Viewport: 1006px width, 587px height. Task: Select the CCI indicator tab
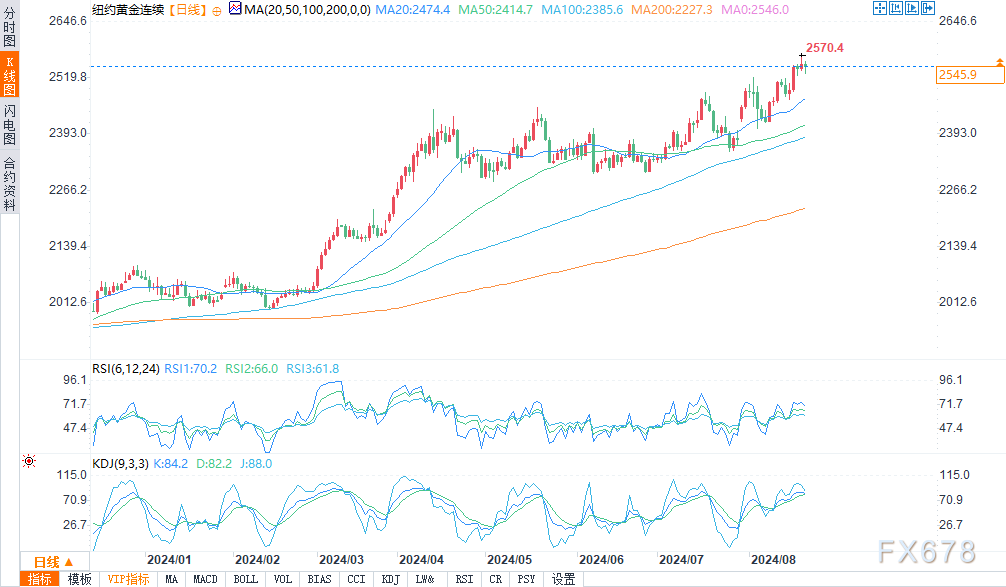356,579
